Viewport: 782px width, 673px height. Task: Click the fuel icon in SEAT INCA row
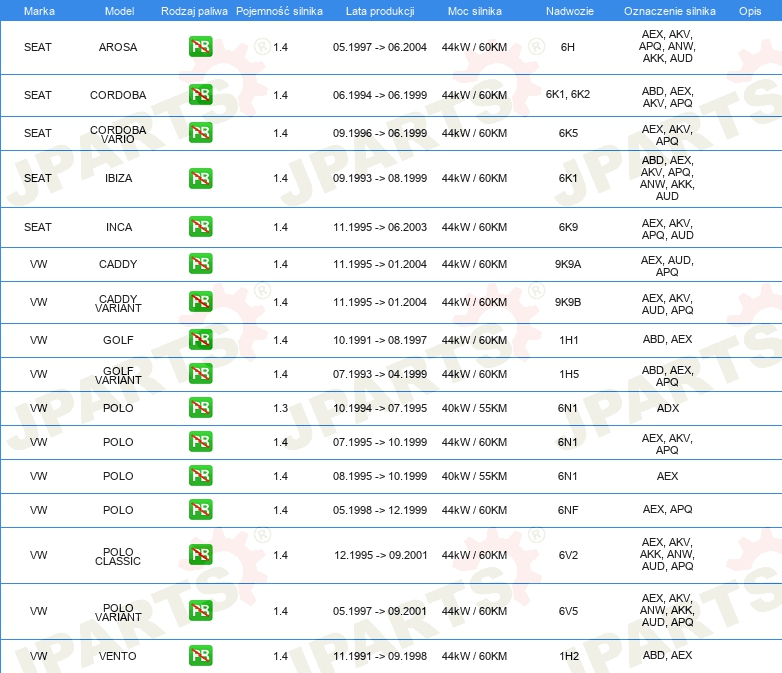(200, 226)
